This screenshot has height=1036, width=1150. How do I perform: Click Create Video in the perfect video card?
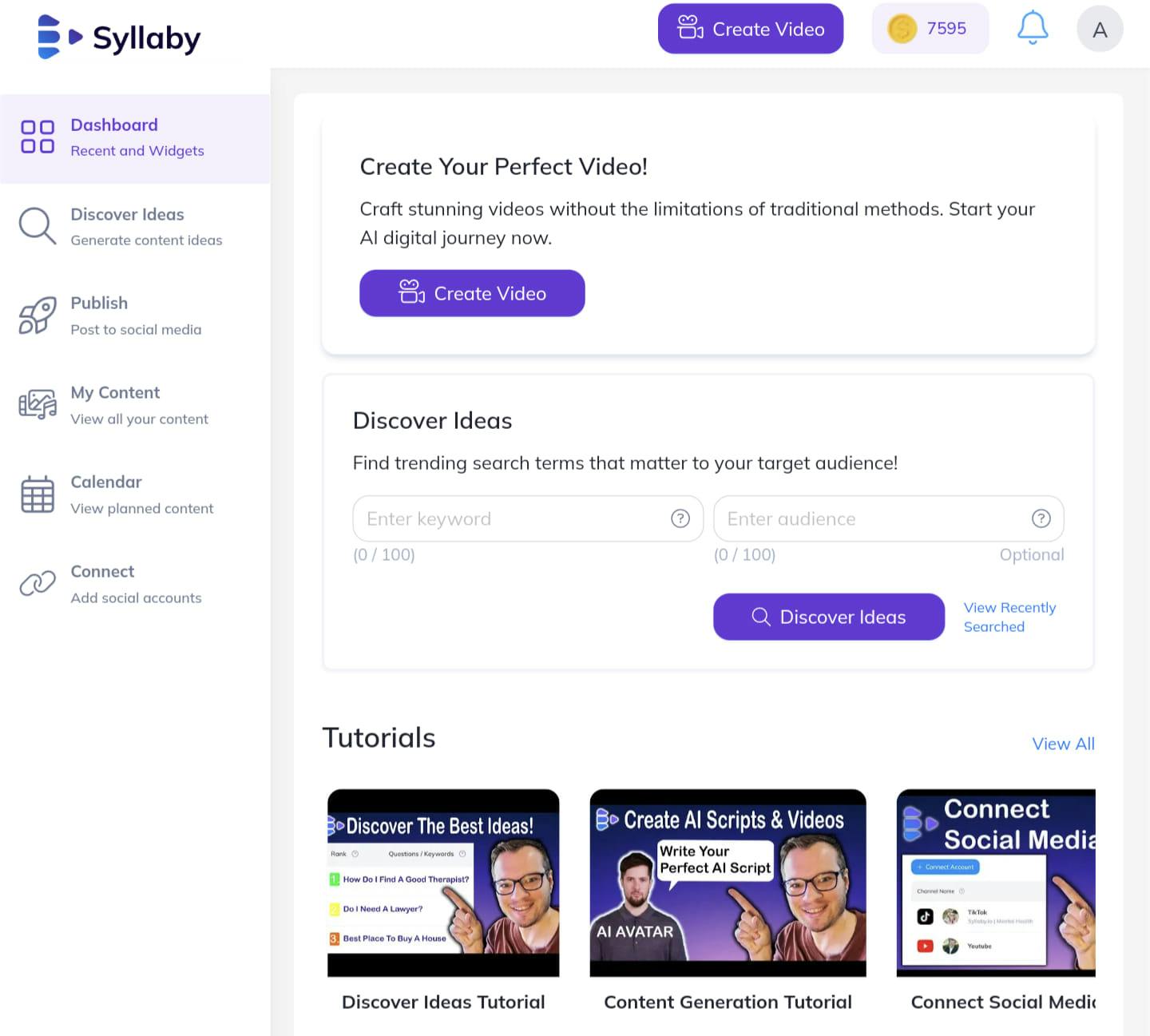click(472, 293)
